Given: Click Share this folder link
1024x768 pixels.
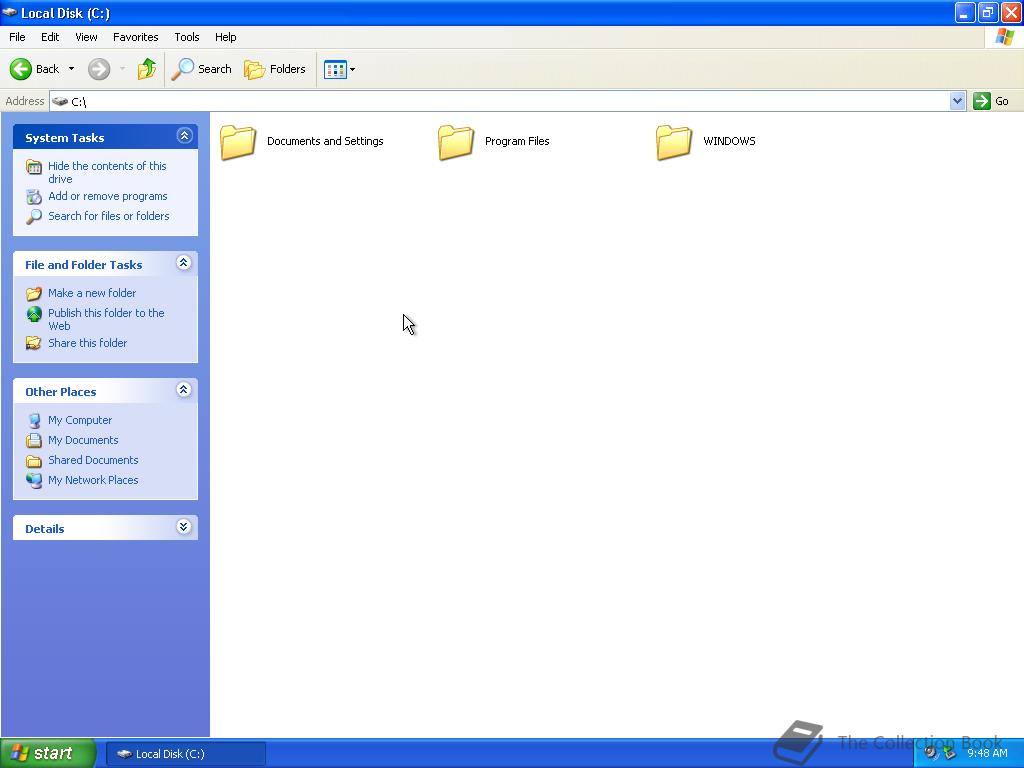Looking at the screenshot, I should [x=88, y=343].
